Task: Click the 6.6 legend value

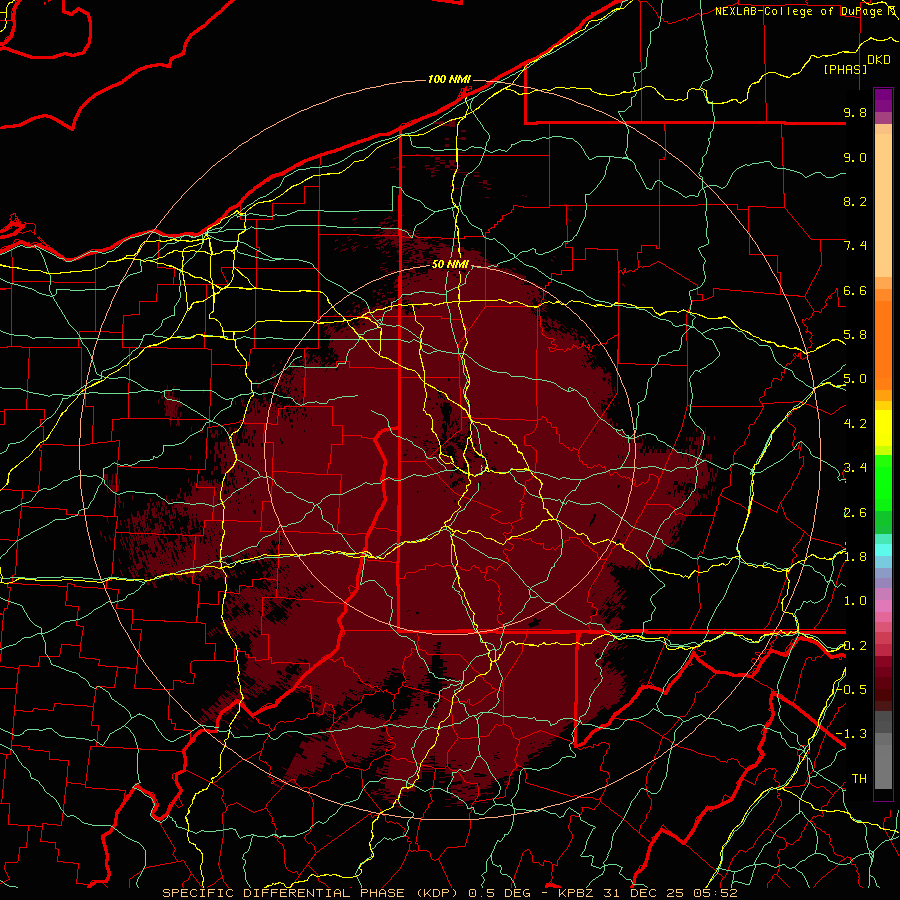Action: pos(855,290)
